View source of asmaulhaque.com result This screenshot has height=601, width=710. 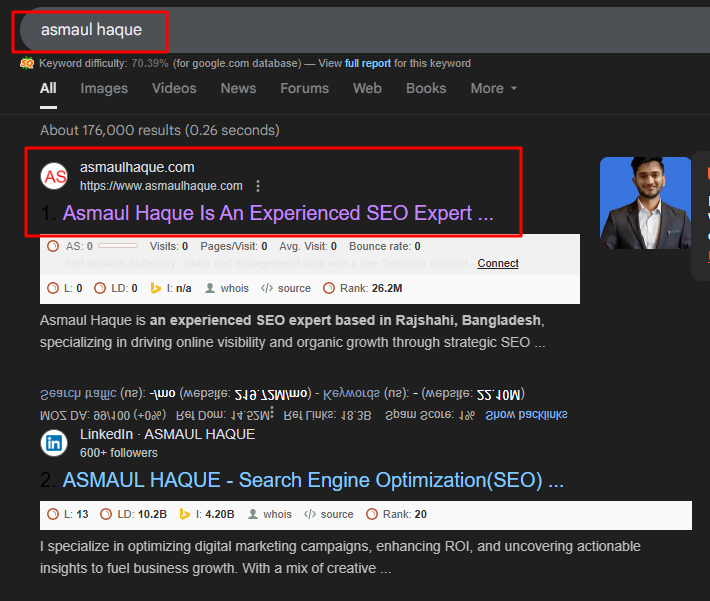point(286,288)
